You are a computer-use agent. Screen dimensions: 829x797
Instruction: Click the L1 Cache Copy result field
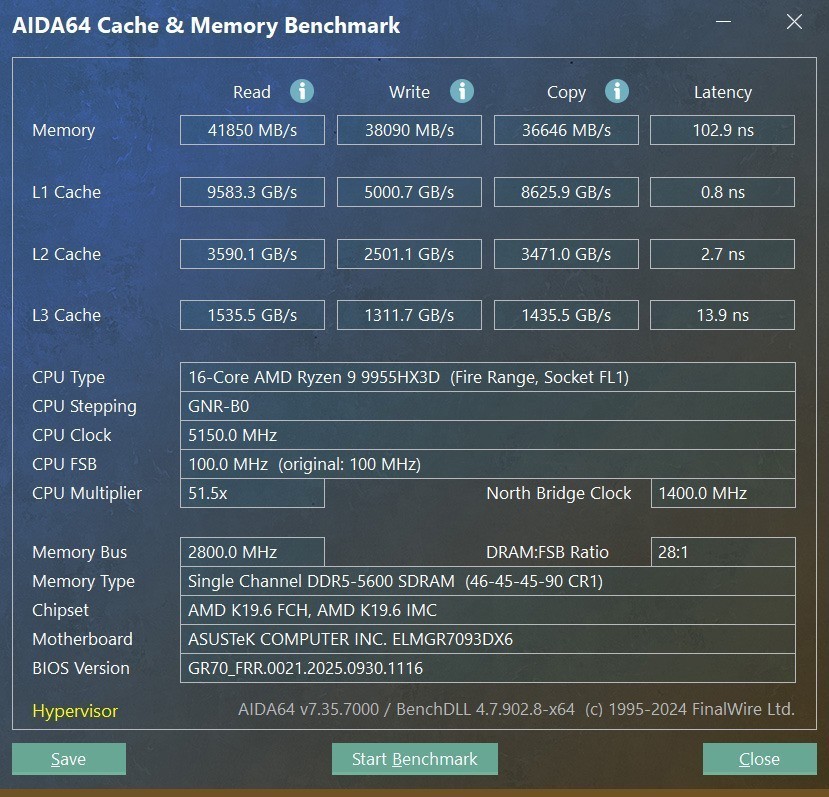[x=566, y=192]
